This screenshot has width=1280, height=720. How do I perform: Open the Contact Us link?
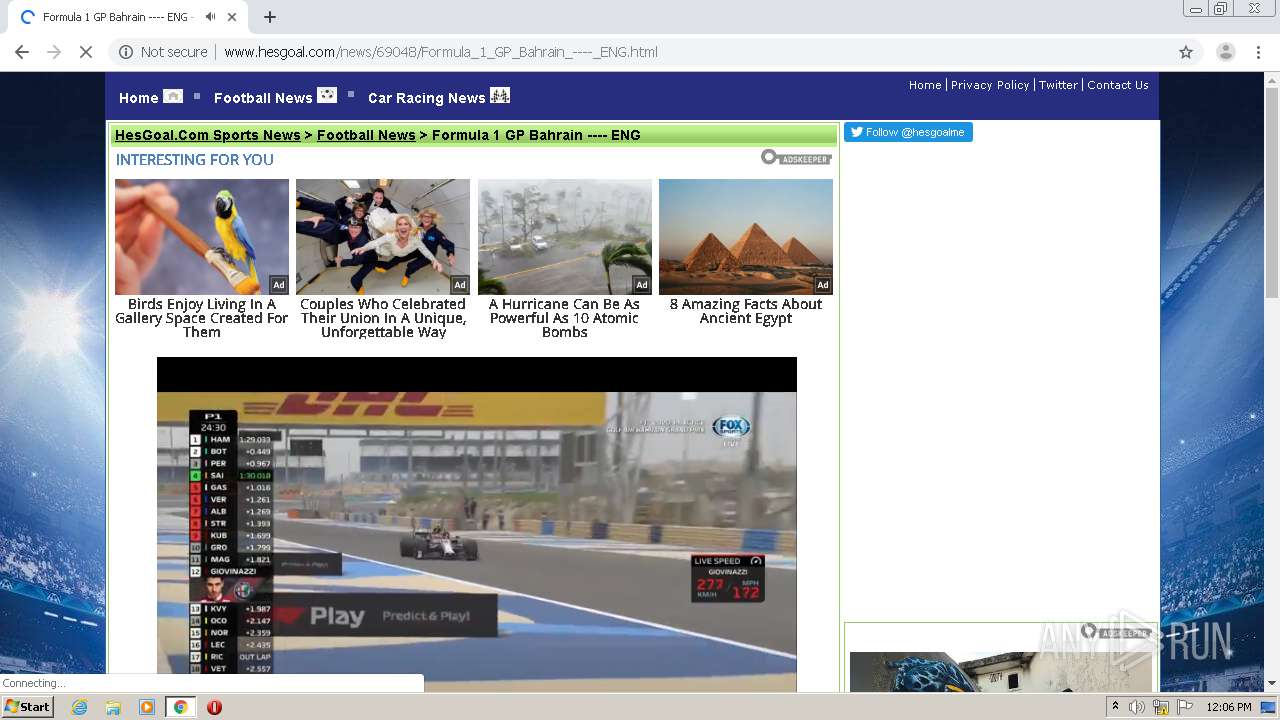click(x=1118, y=85)
